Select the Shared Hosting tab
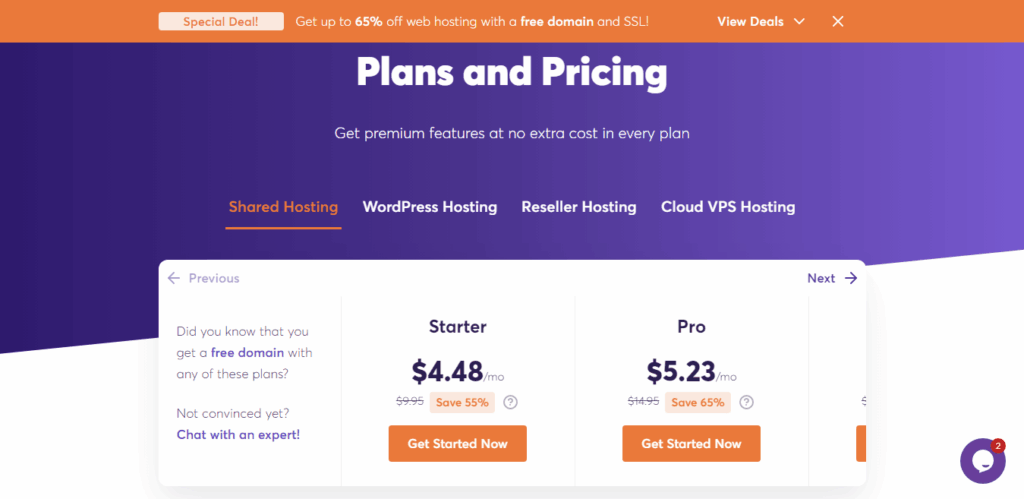1024x499 pixels. click(283, 207)
